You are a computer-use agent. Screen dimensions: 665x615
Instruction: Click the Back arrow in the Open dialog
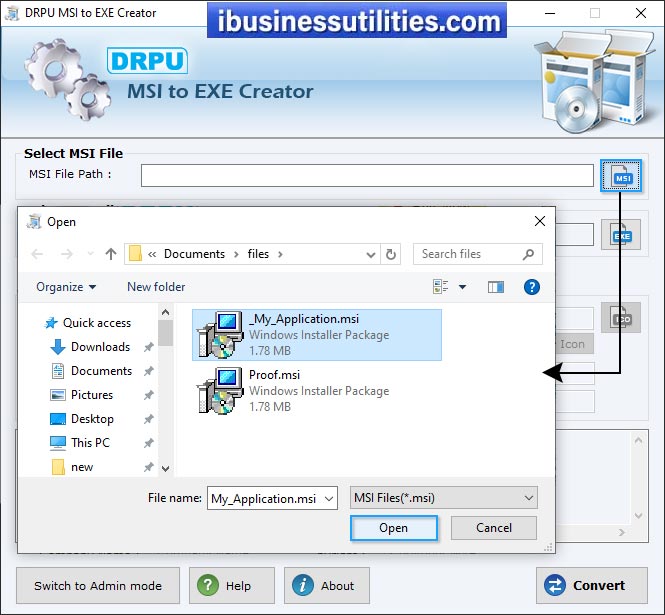37,254
